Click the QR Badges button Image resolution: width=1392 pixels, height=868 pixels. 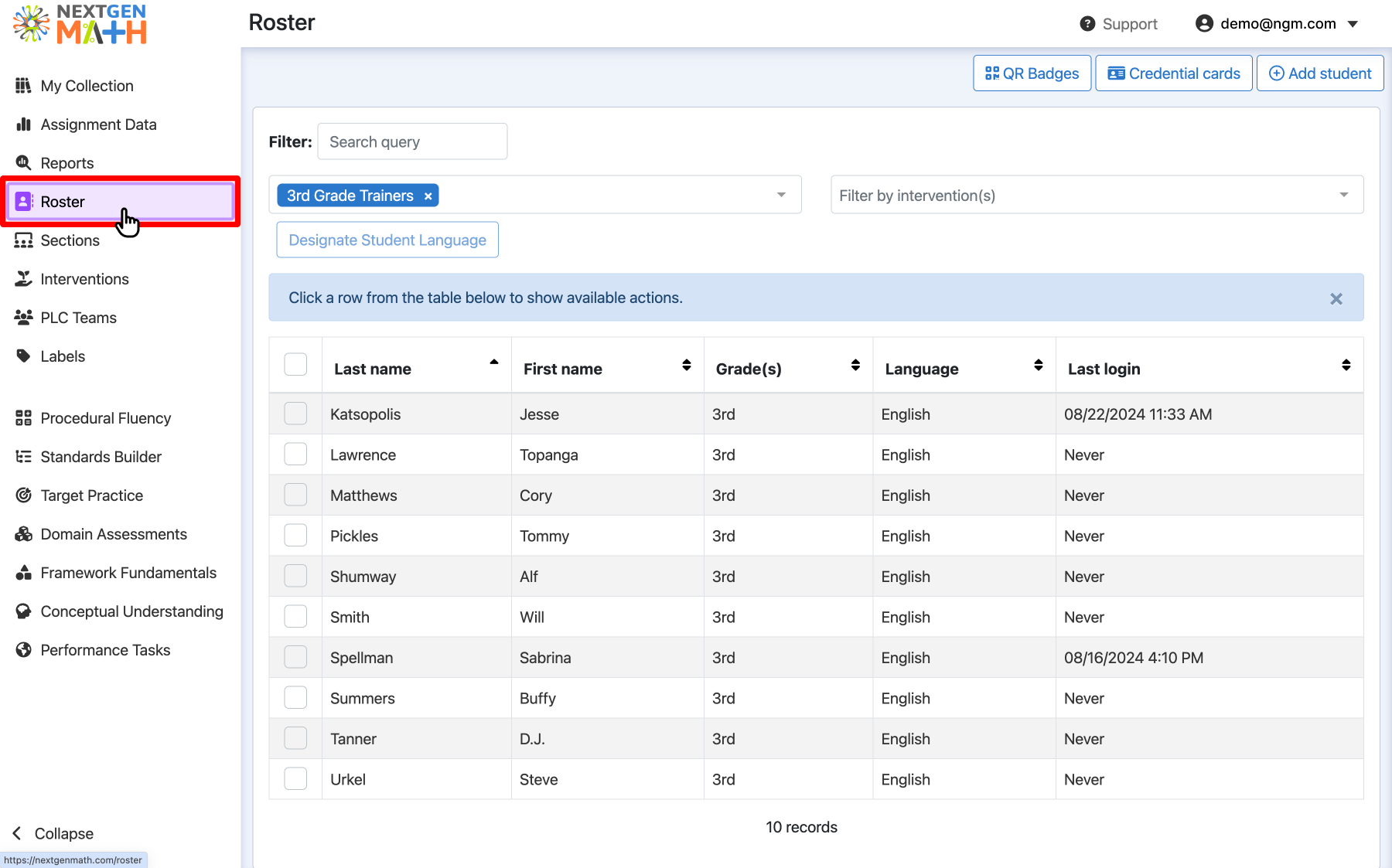pyautogui.click(x=1032, y=73)
